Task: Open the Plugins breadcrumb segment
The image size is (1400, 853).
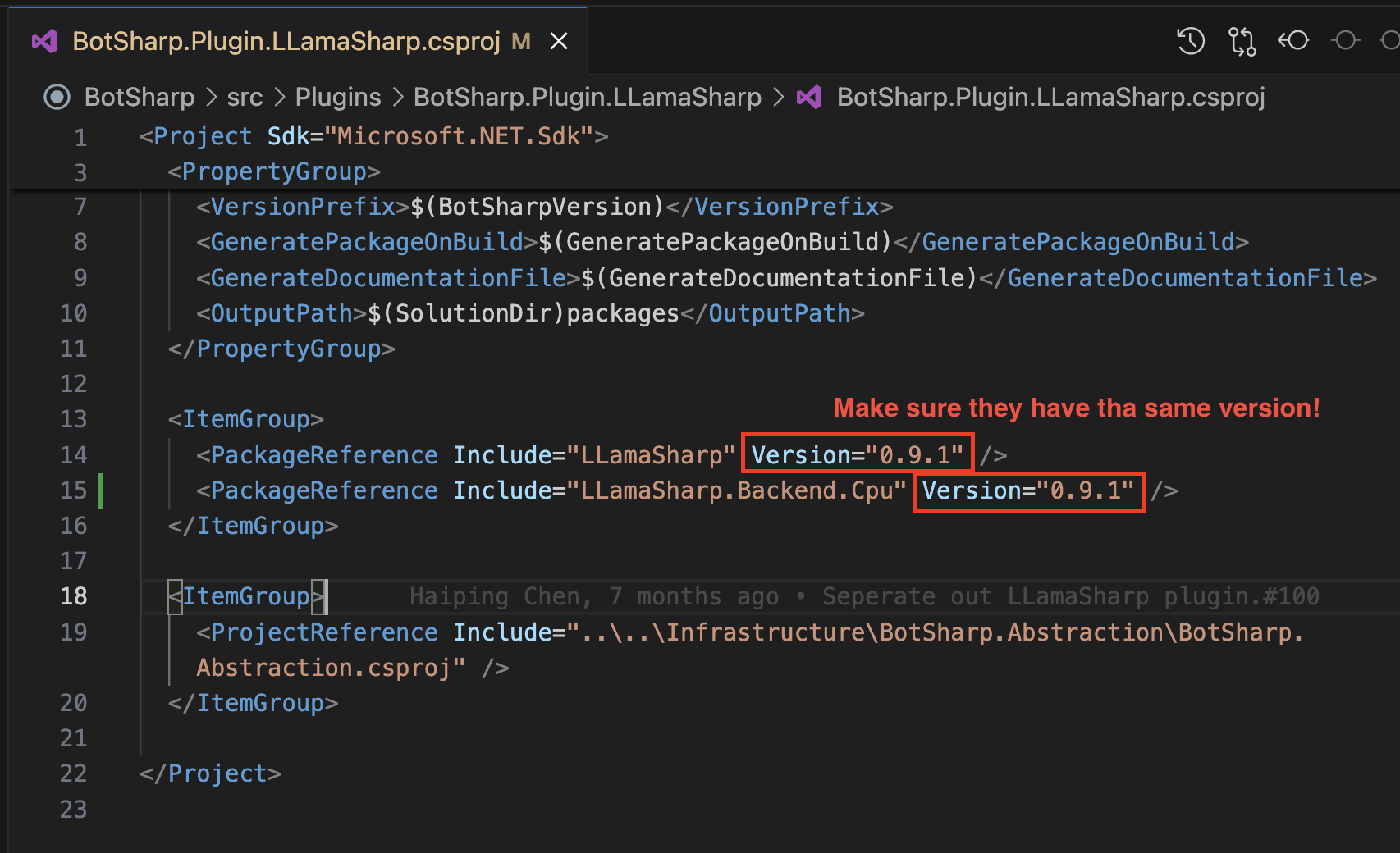Action: 338,97
